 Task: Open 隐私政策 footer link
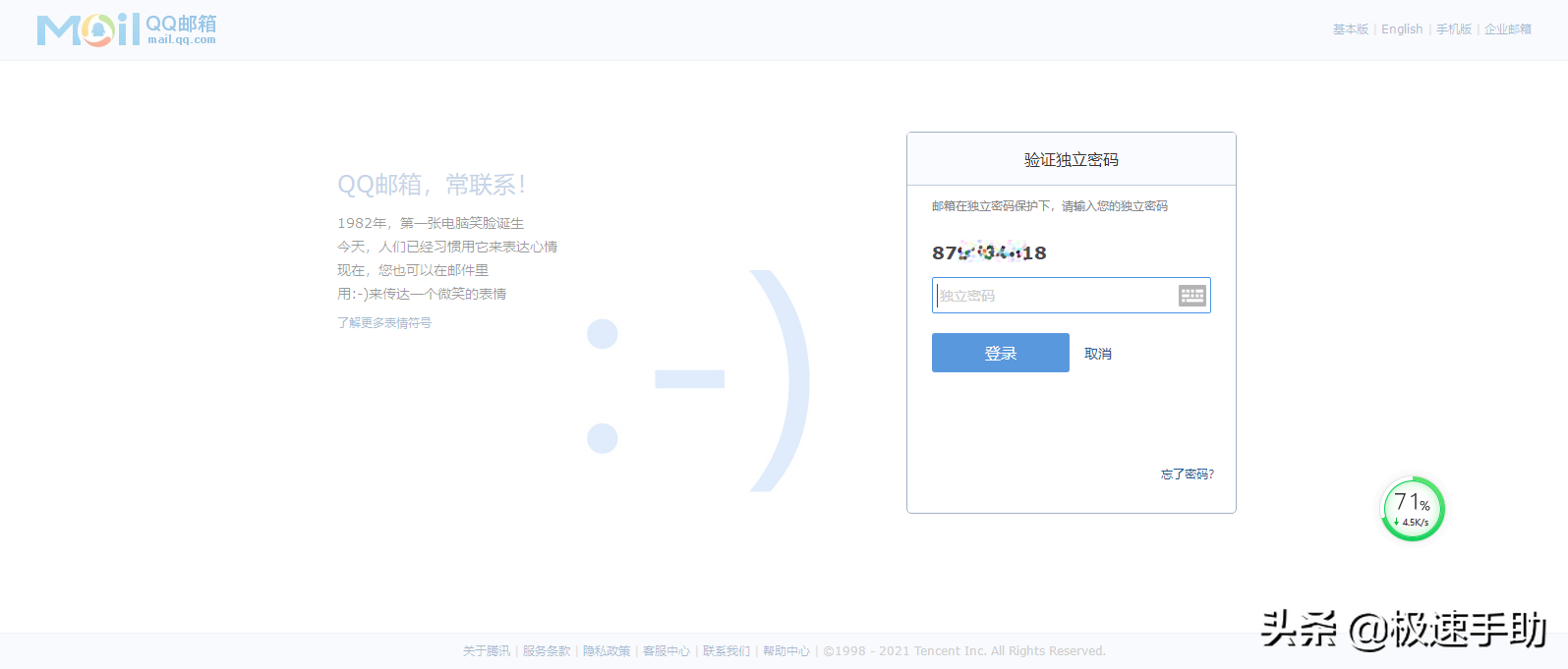coord(607,651)
